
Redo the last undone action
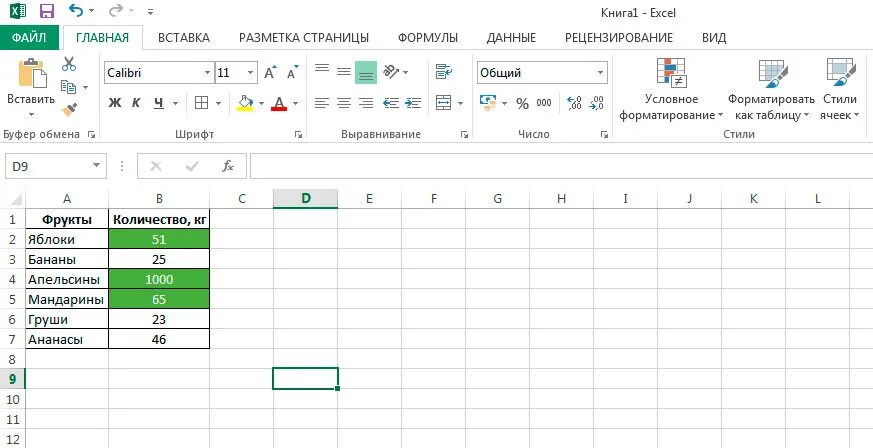[x=116, y=10]
